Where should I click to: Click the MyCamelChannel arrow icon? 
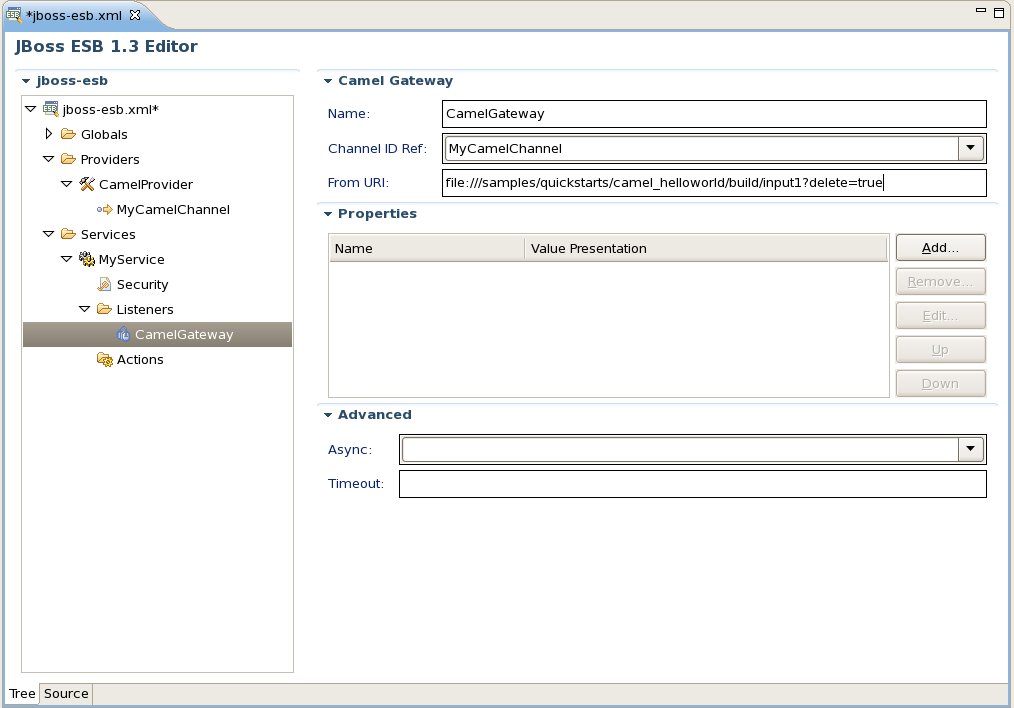pyautogui.click(x=105, y=209)
